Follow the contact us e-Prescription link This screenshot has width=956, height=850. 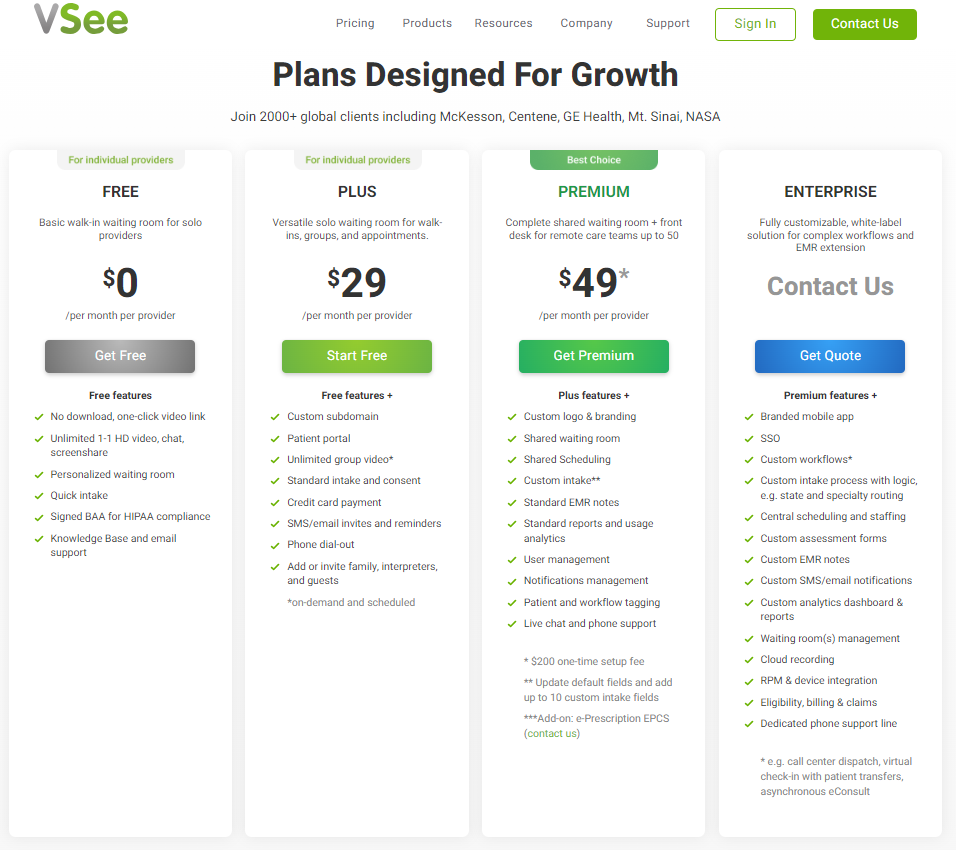[552, 734]
